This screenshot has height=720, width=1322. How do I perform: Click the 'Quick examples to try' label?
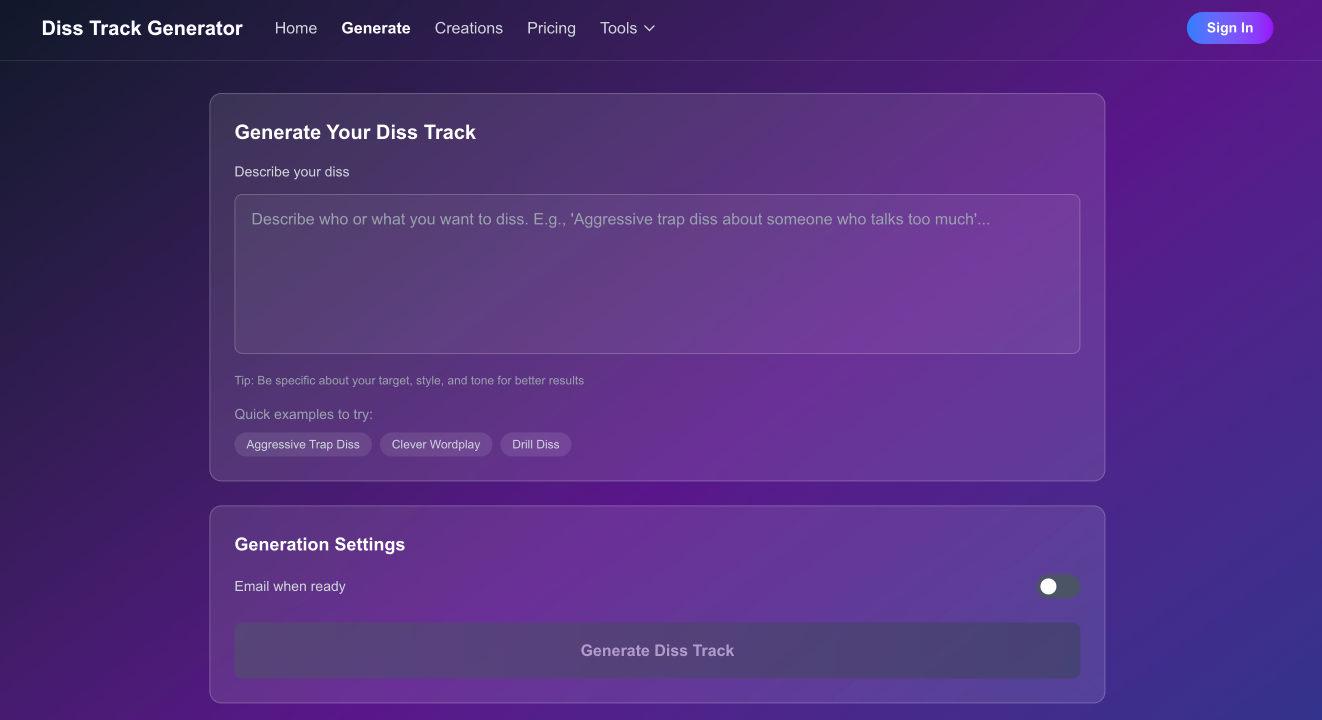[303, 414]
